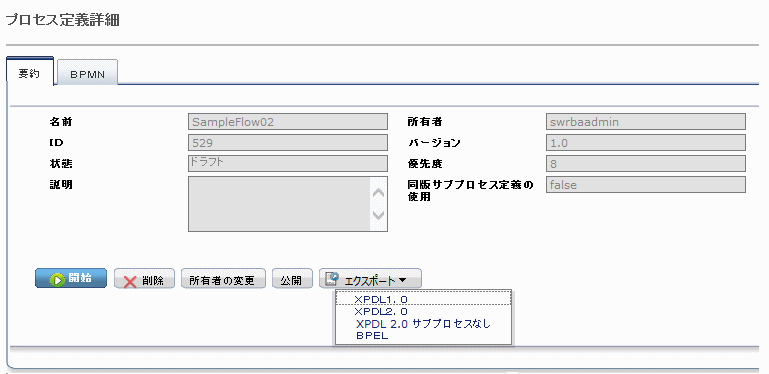
Task: Click the 同版サブプロセス定義の使用 label
Action: [x=470, y=191]
